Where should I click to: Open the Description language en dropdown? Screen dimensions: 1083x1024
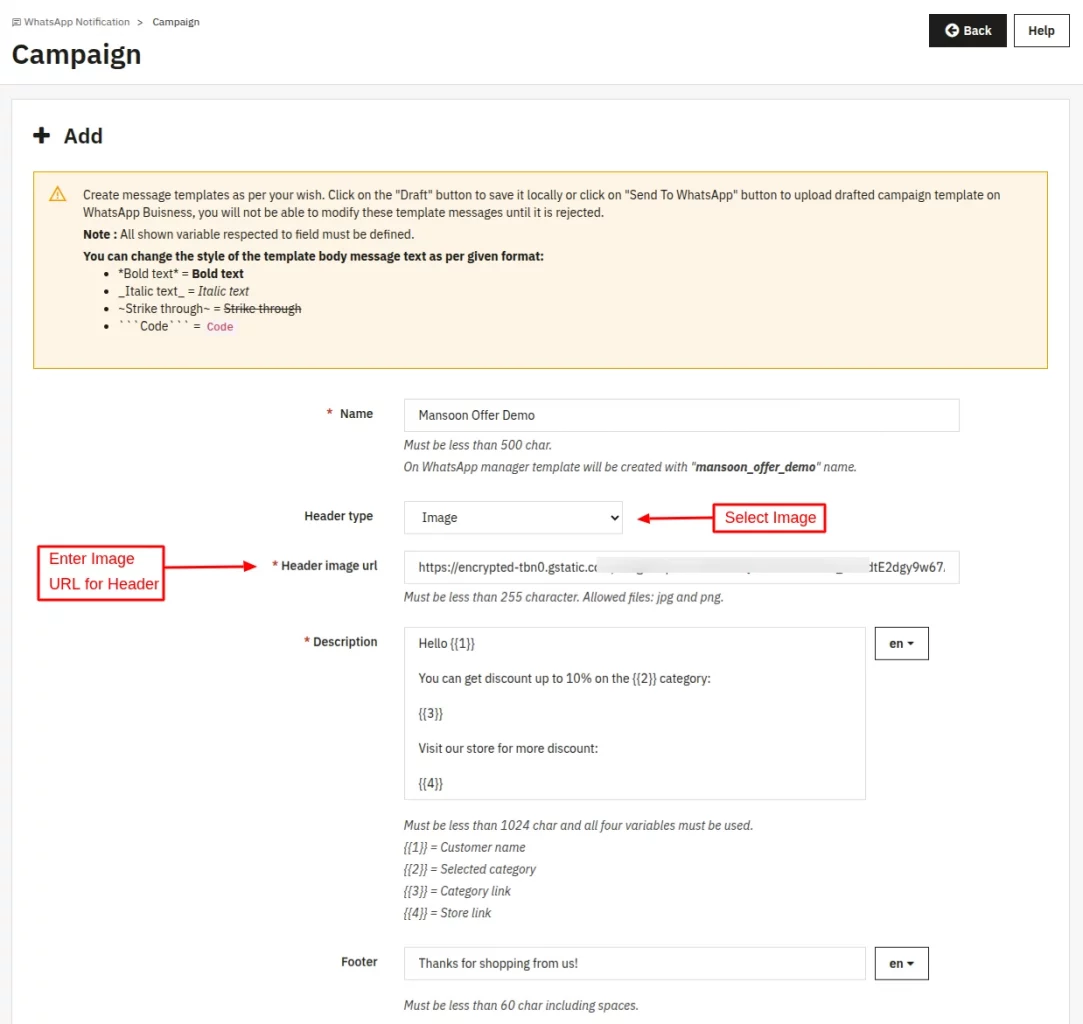coord(901,644)
